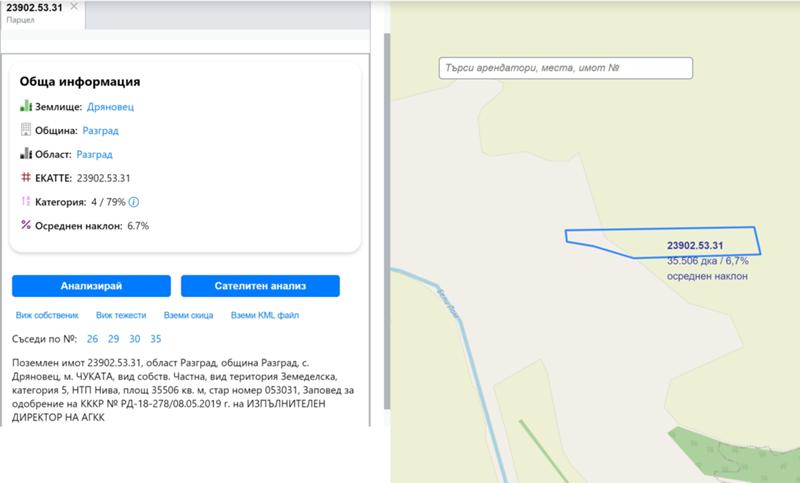Close the 23902.53.31 parcel tab
Image resolution: width=800 pixels, height=483 pixels.
(74, 7)
